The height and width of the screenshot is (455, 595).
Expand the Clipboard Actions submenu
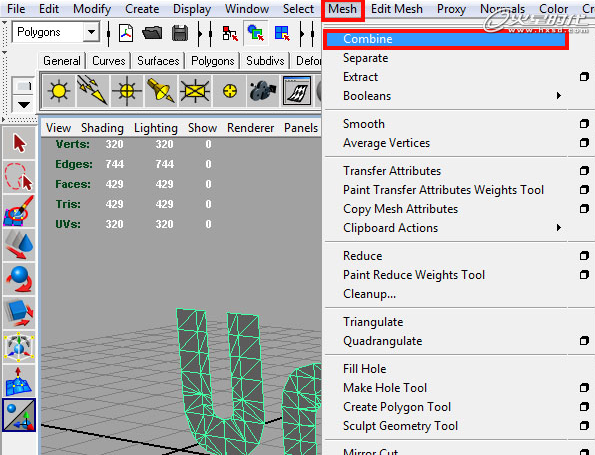click(x=559, y=228)
